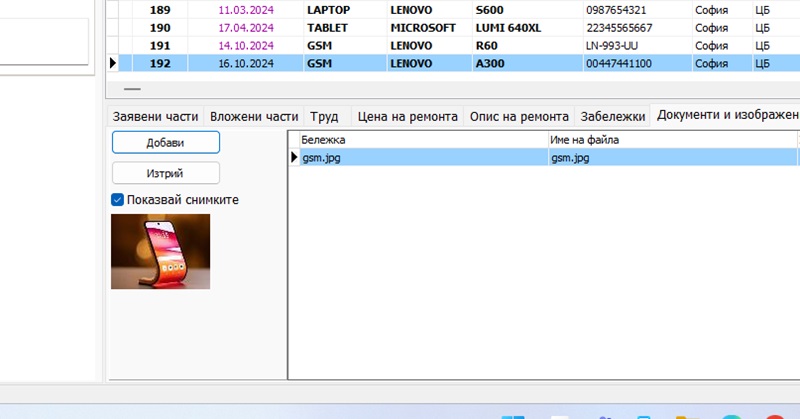Select gsm.jpg in the Бележка column
This screenshot has width=800, height=419.
(423, 158)
